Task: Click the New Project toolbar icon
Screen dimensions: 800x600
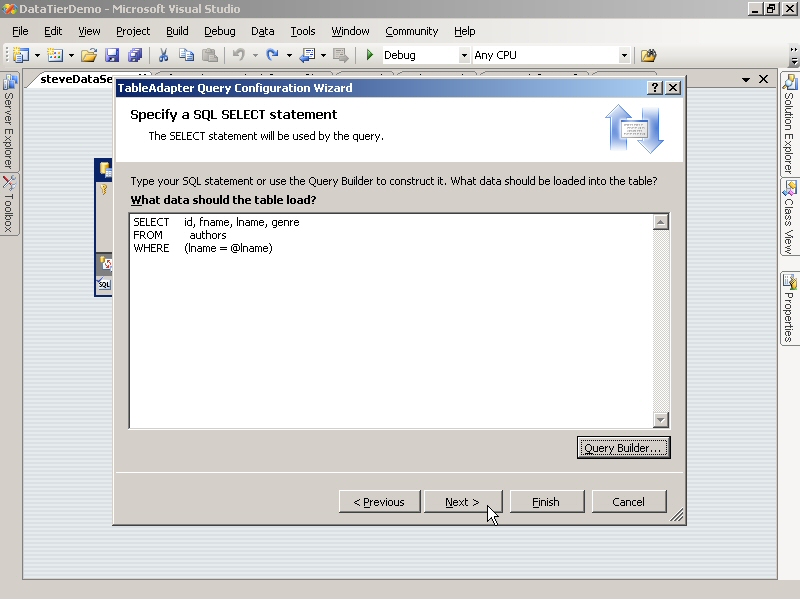Action: [21, 55]
